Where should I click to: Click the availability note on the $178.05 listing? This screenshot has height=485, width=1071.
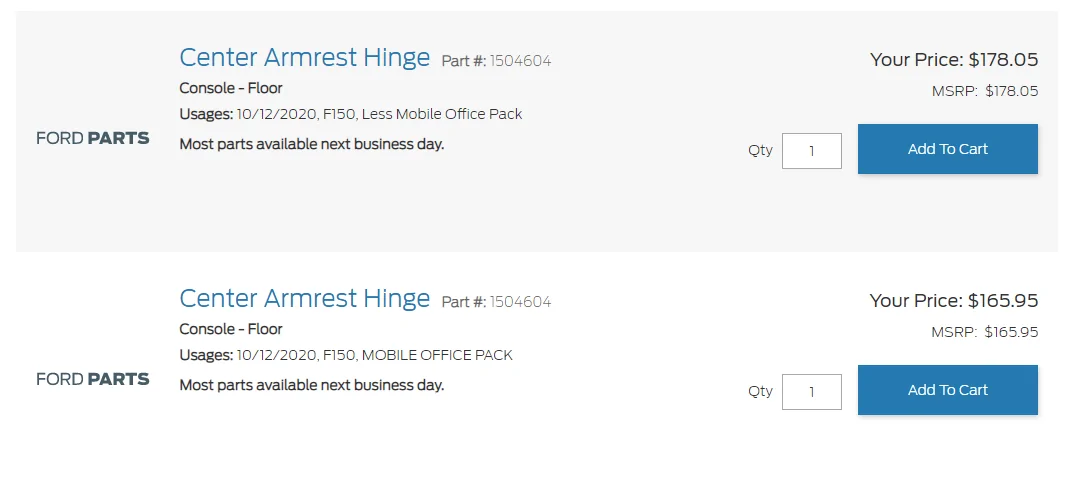click(x=311, y=144)
